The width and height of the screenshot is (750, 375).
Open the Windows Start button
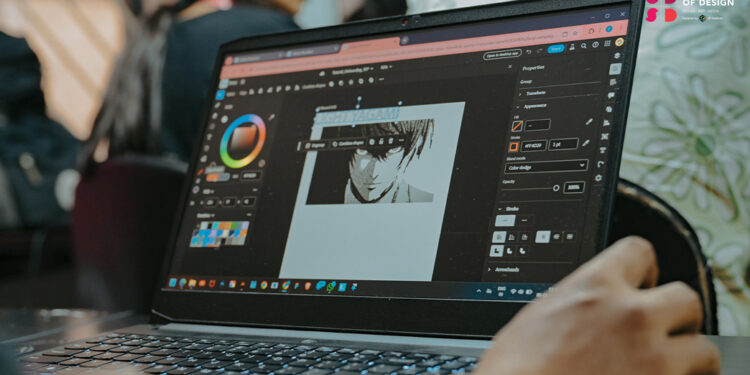pyautogui.click(x=172, y=283)
